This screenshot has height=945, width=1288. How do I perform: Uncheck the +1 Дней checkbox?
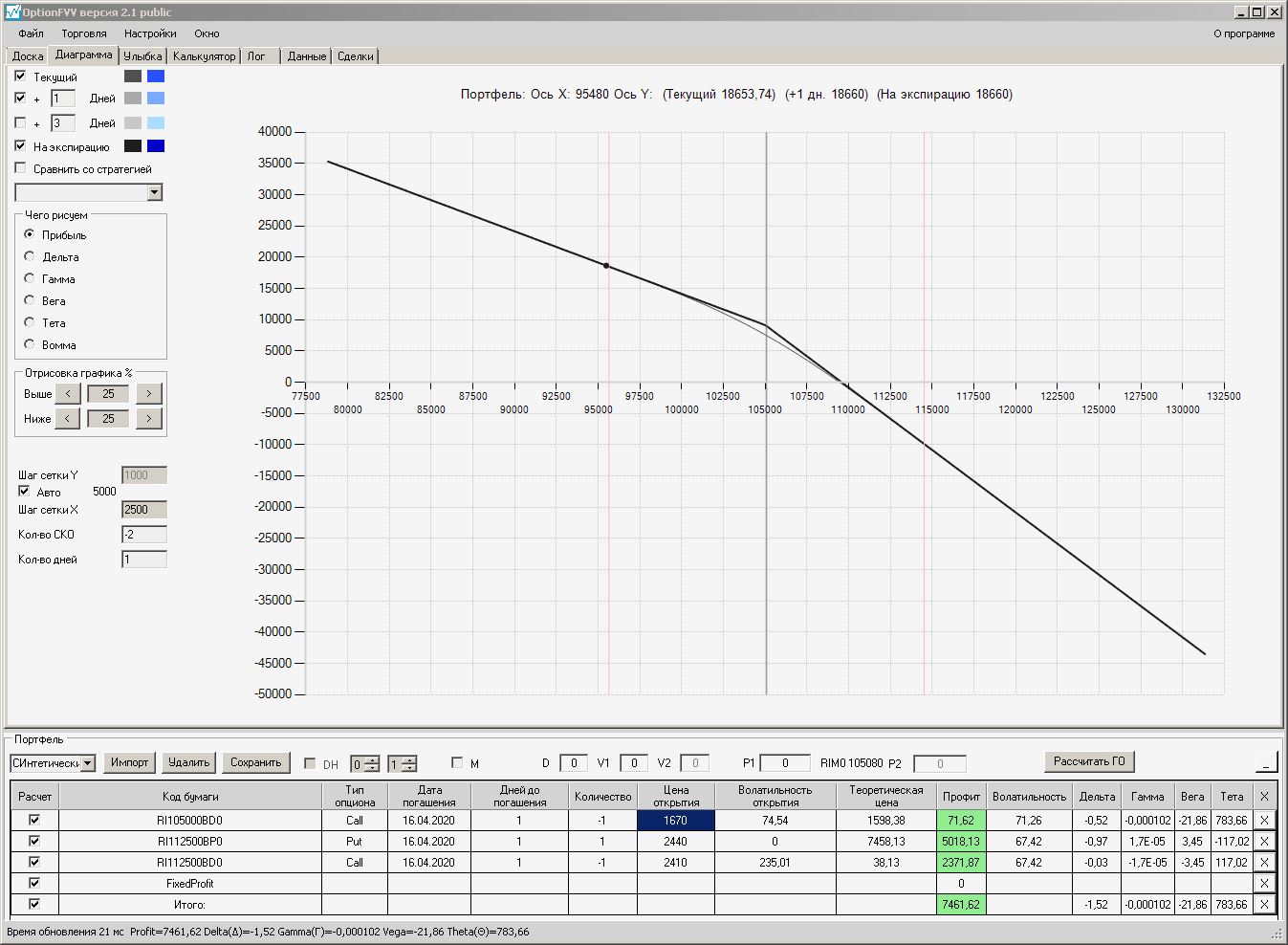[20, 98]
